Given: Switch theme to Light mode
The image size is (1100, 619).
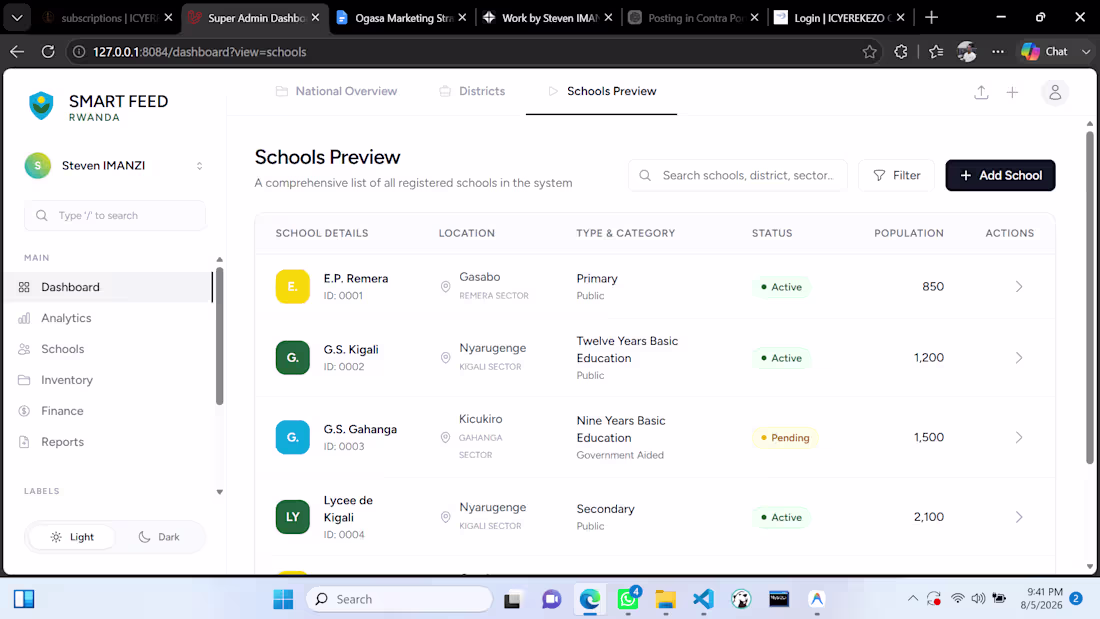Looking at the screenshot, I should [72, 537].
